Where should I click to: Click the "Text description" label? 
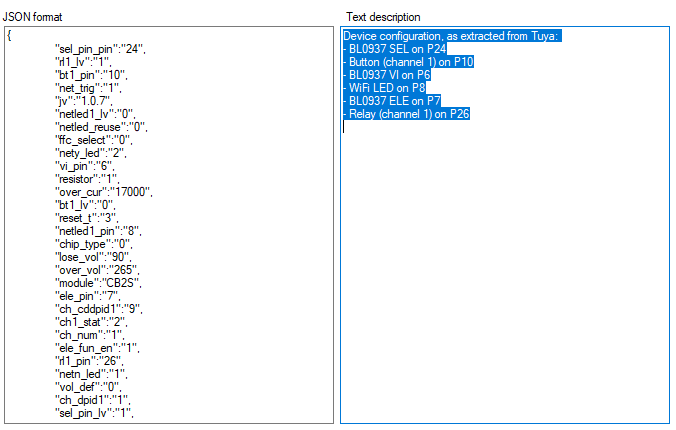pyautogui.click(x=383, y=17)
